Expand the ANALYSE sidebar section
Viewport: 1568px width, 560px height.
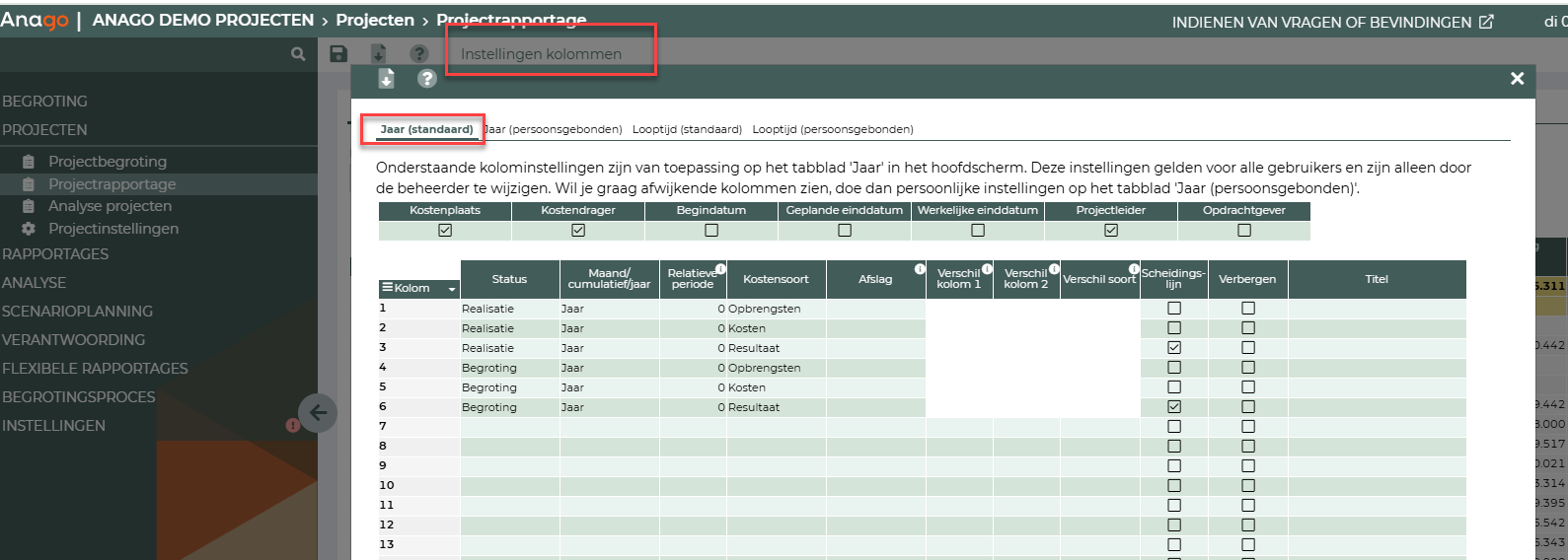[x=34, y=283]
